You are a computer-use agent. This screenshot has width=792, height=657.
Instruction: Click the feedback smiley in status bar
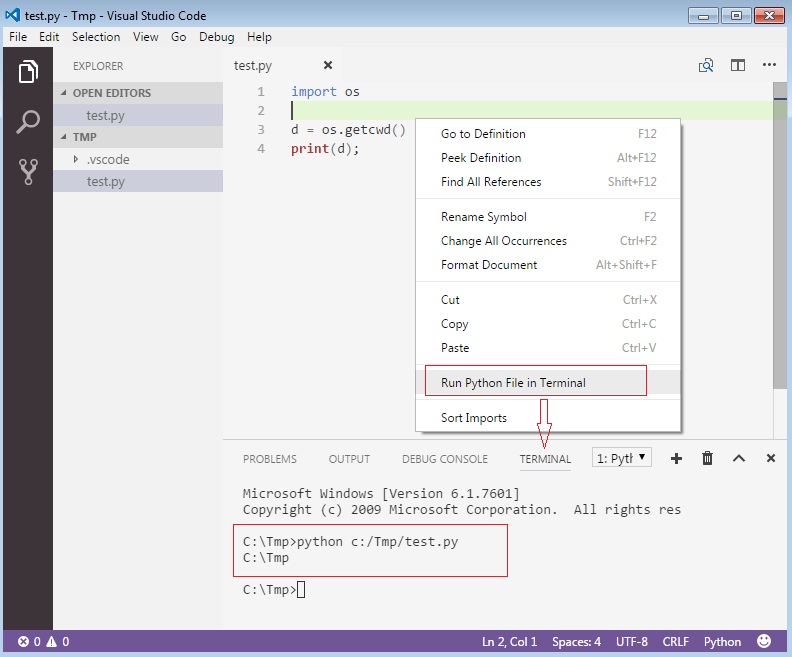pyautogui.click(x=764, y=641)
